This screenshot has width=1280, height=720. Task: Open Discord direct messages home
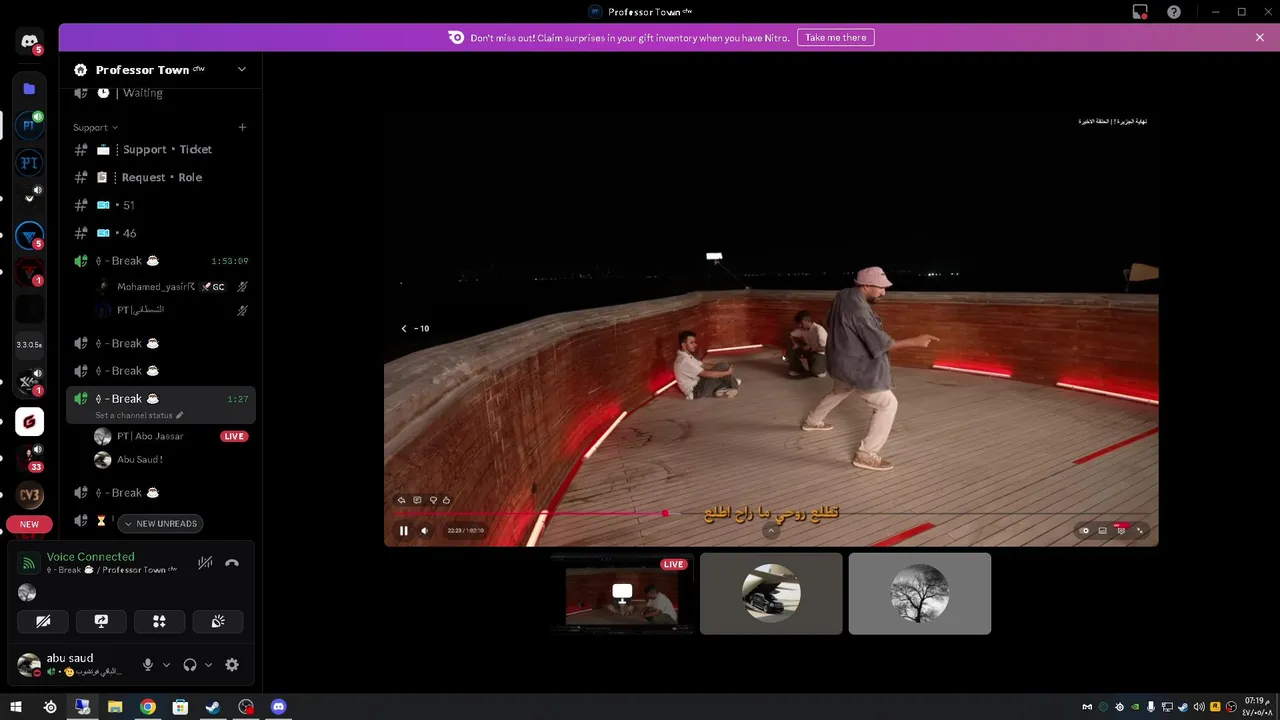[29, 41]
